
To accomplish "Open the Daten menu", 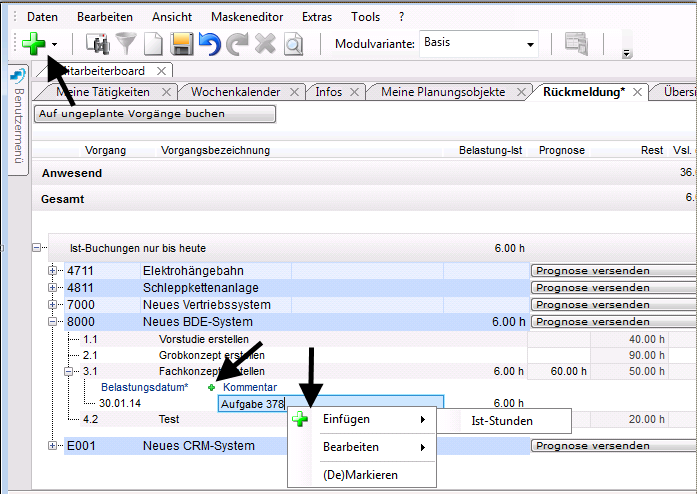I will coord(42,17).
